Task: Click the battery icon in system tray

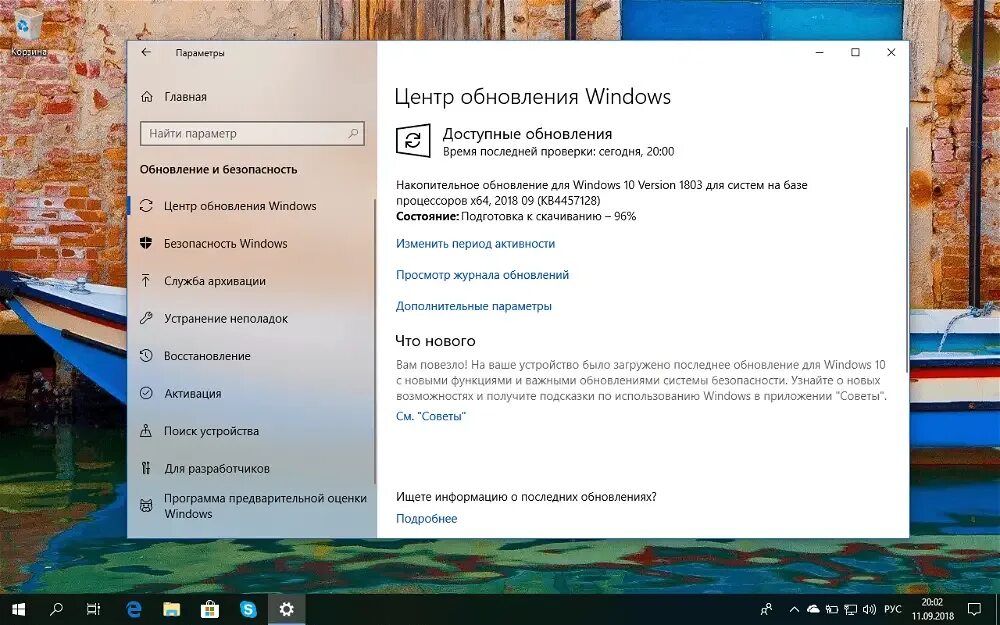Action: click(x=832, y=609)
